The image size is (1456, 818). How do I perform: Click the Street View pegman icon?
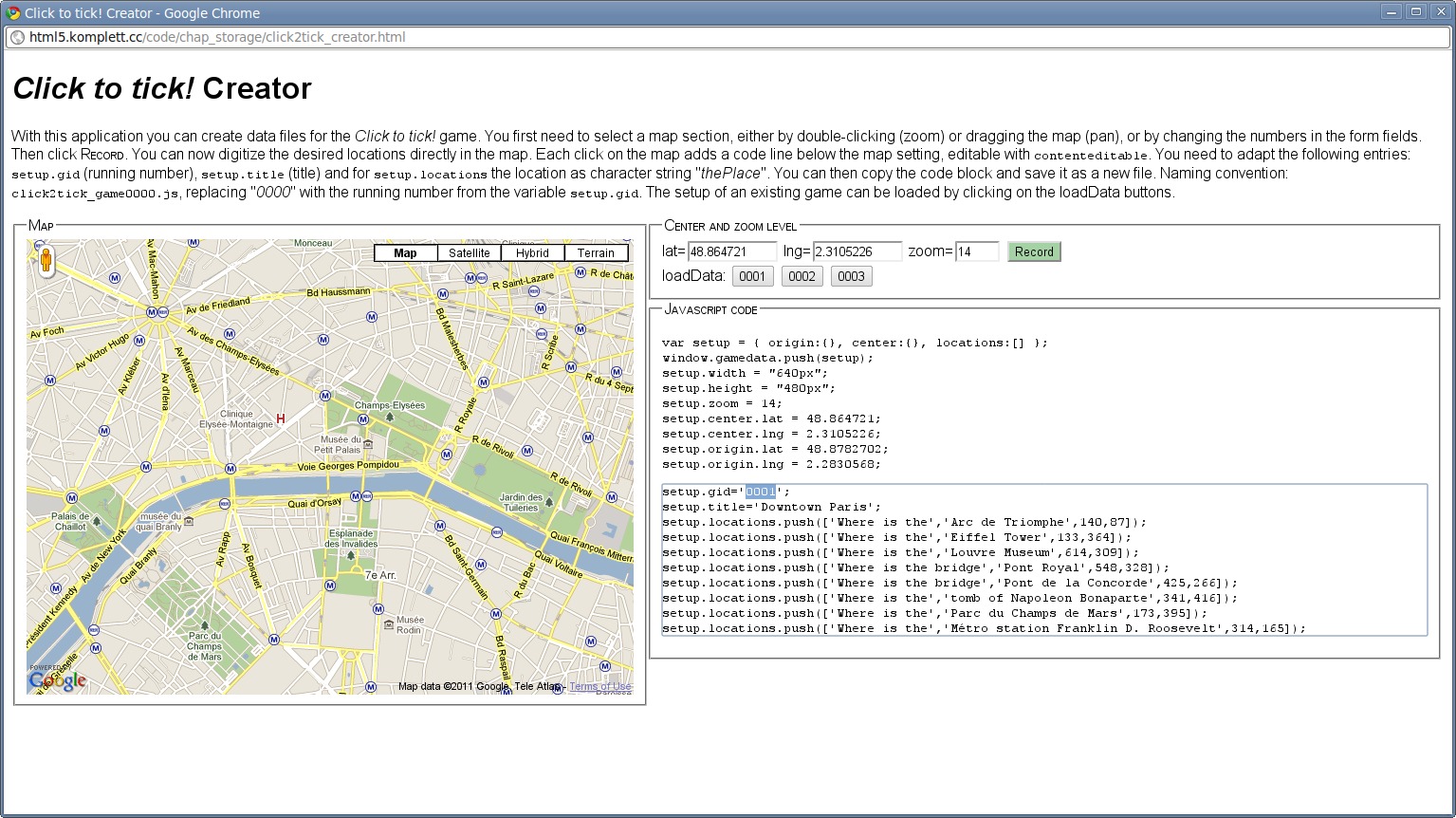coord(45,260)
